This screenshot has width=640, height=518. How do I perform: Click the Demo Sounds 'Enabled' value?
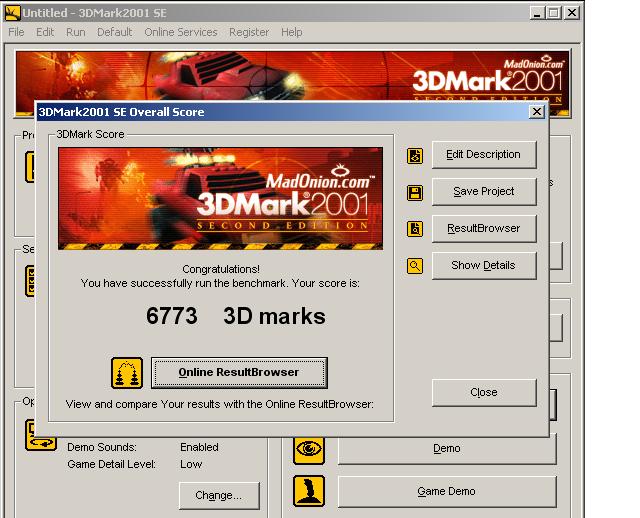pos(199,447)
